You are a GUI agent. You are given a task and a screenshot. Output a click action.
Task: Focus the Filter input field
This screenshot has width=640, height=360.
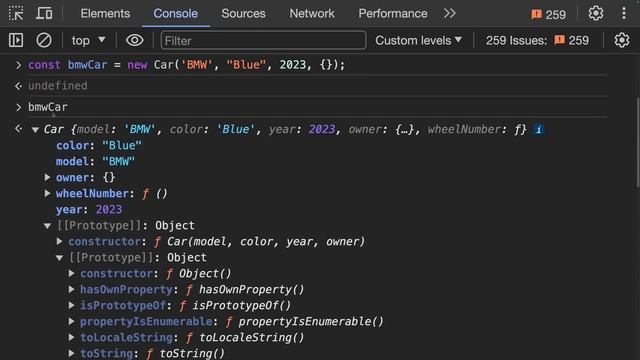[263, 40]
